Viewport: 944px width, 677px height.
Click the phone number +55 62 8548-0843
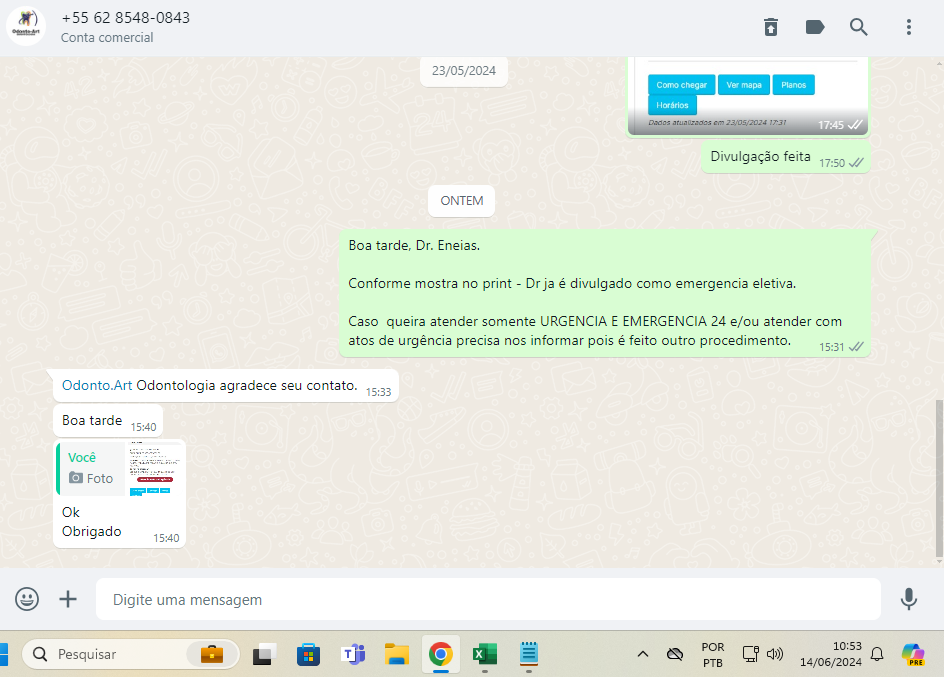126,18
